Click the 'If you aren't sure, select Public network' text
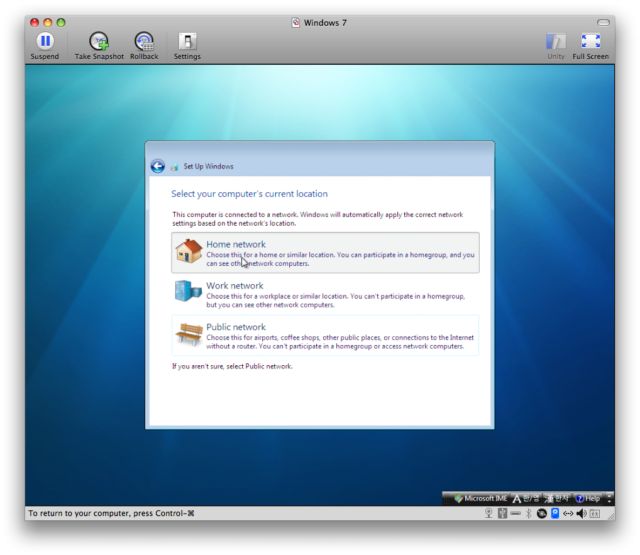 click(x=232, y=366)
